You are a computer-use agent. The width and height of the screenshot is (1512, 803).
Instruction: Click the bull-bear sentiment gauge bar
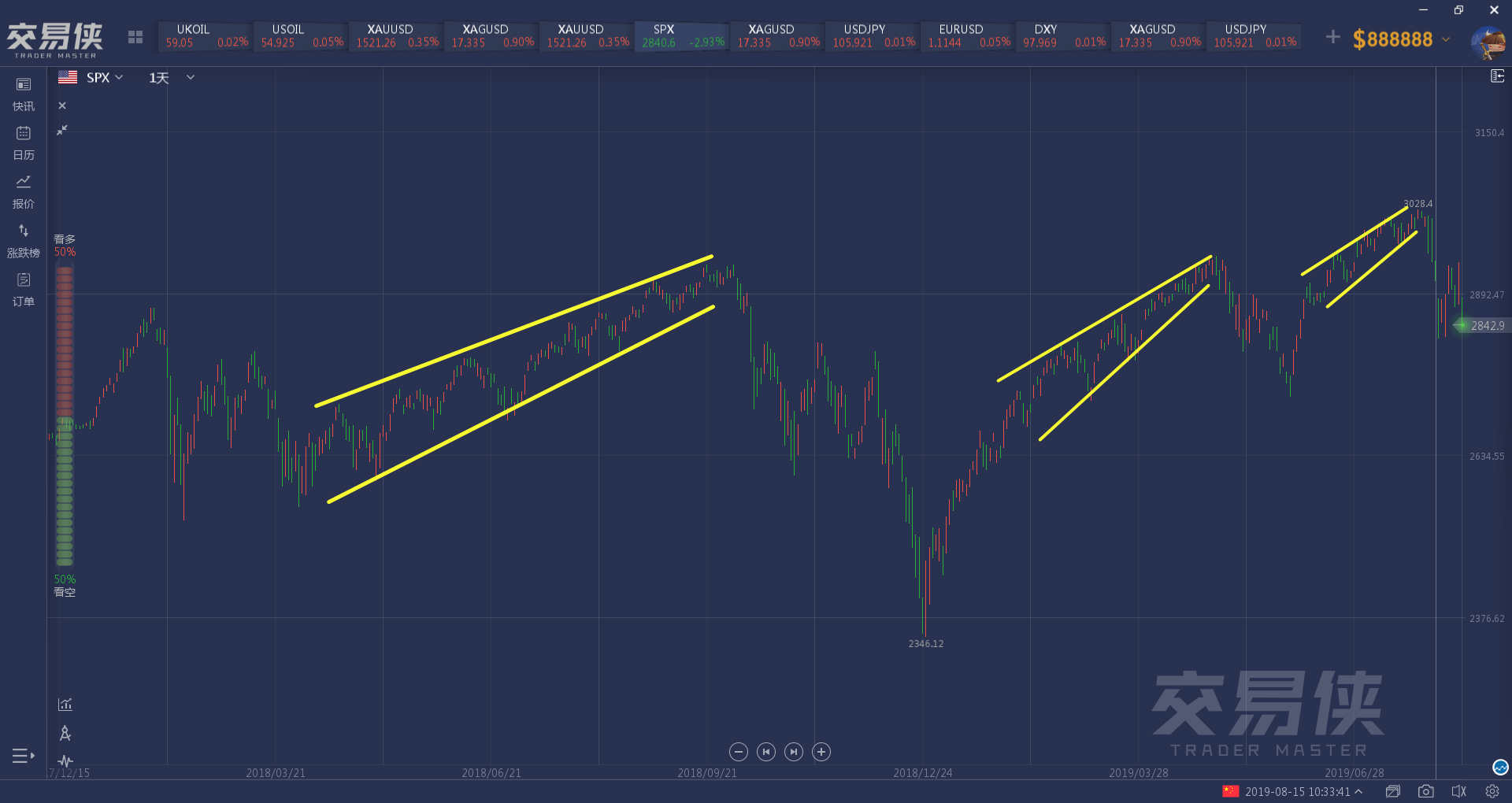tap(65, 416)
